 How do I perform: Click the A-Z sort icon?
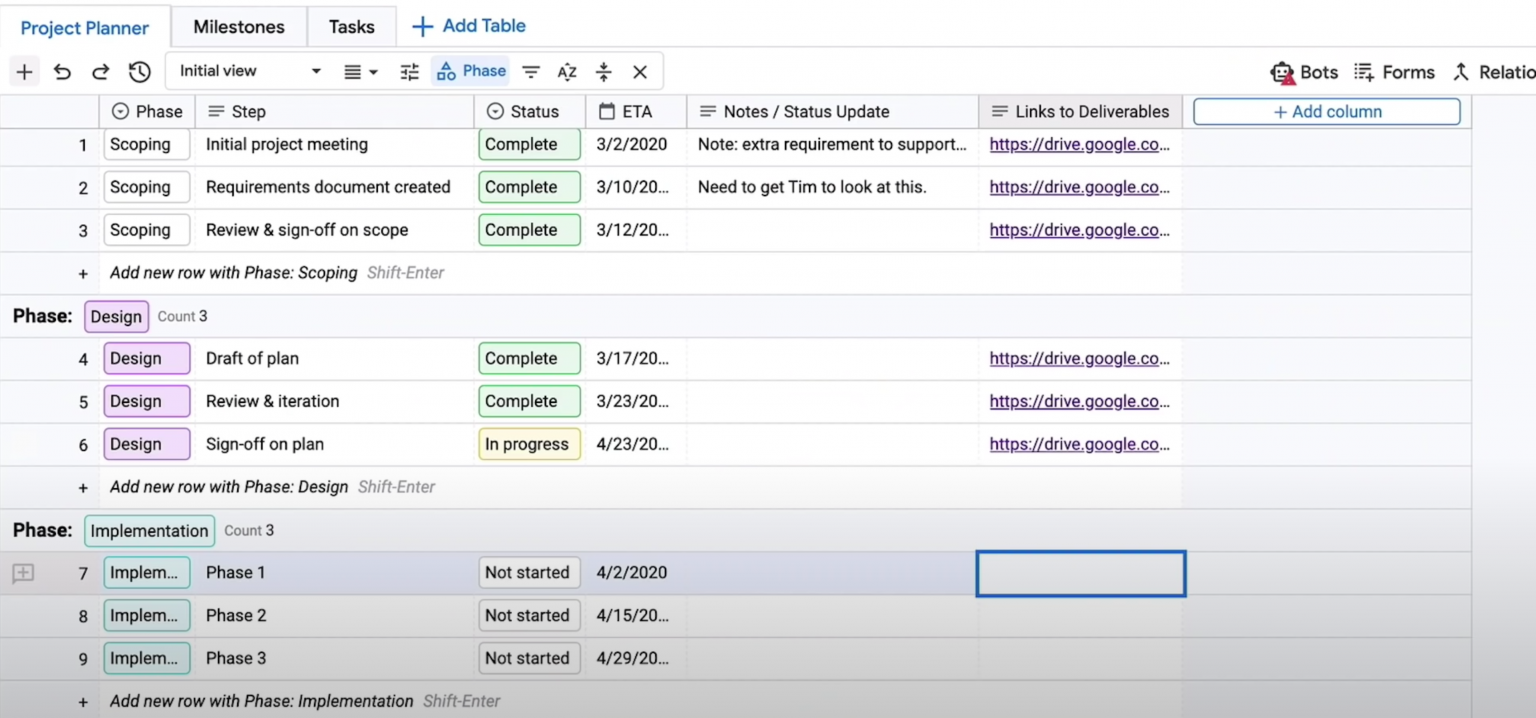(x=567, y=72)
